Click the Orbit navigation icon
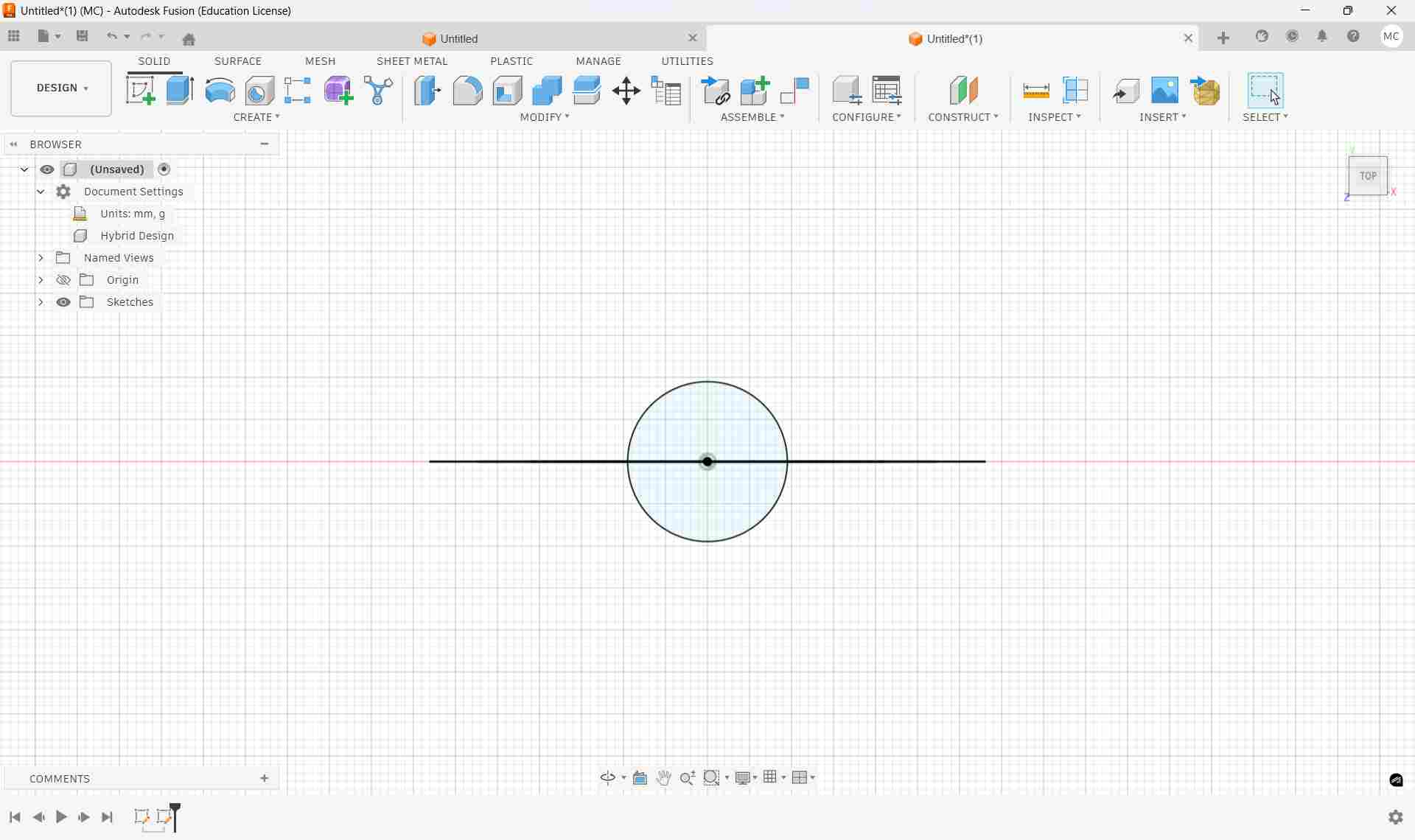The image size is (1415, 840). pyautogui.click(x=607, y=778)
